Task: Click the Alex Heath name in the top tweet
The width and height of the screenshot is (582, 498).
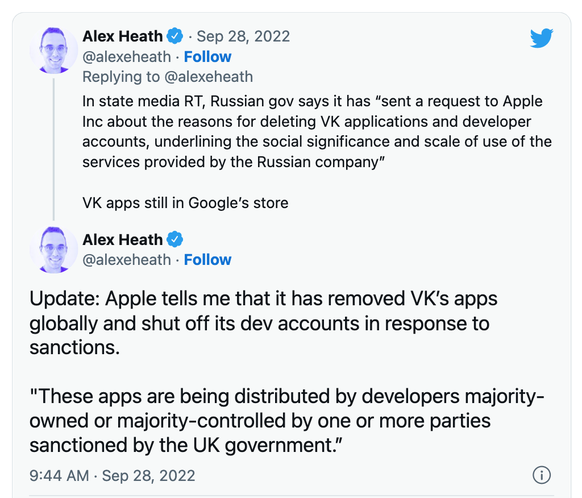Action: (122, 36)
